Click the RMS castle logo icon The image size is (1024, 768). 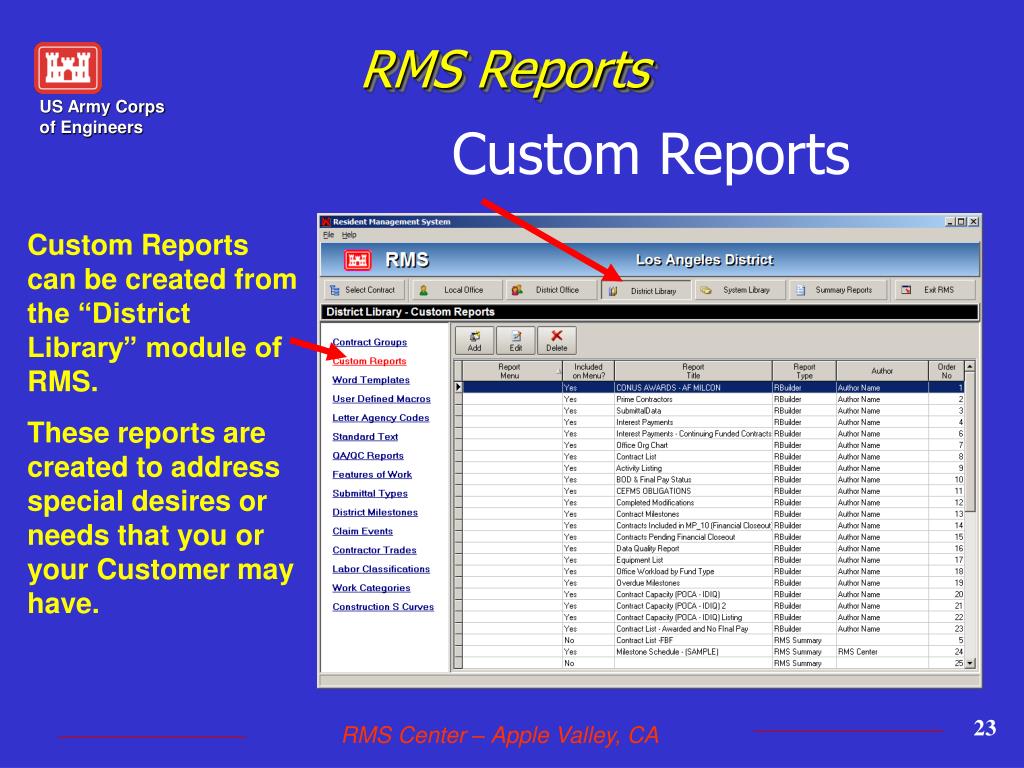[358, 260]
